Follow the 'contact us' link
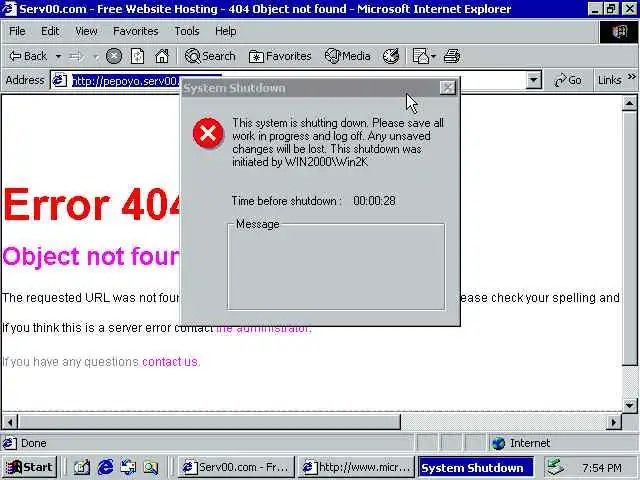Screen dimensions: 640x480 click(x=170, y=362)
